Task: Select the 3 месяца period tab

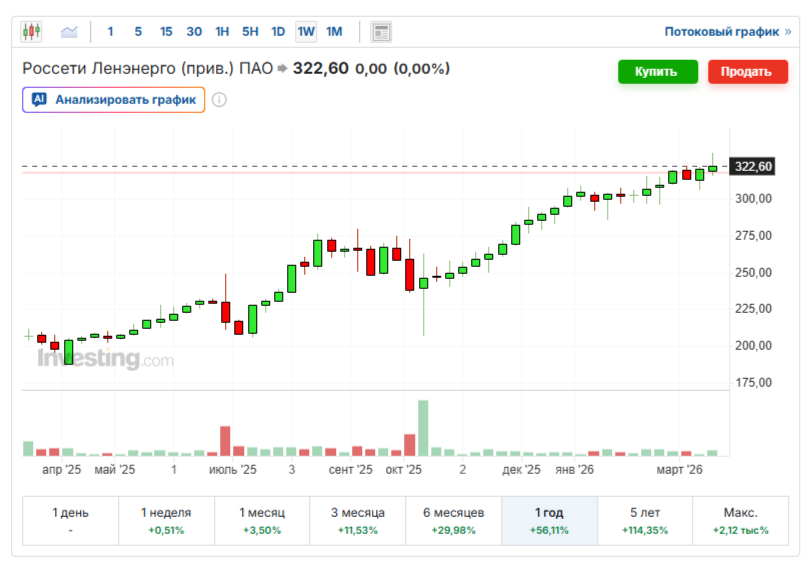Action: [x=358, y=521]
